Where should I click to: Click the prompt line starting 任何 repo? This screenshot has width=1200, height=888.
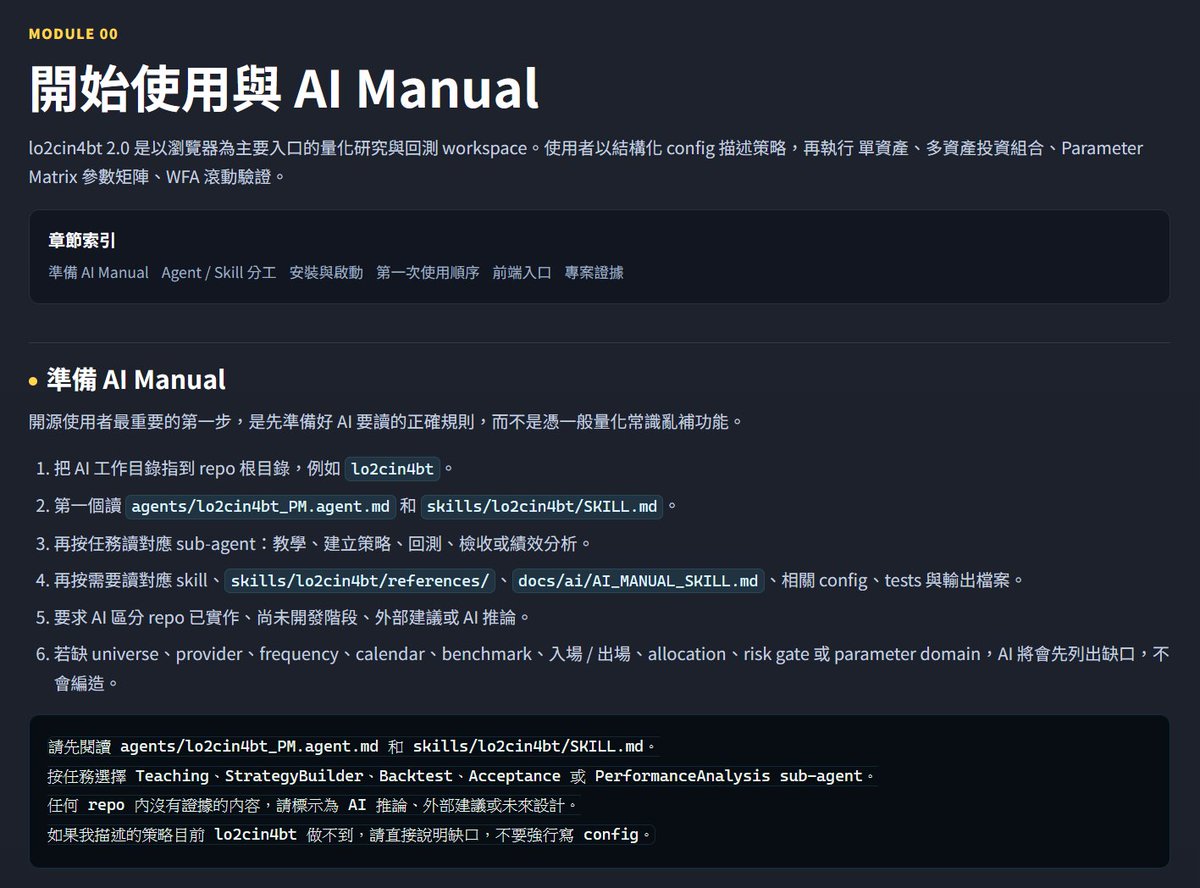pyautogui.click(x=313, y=805)
